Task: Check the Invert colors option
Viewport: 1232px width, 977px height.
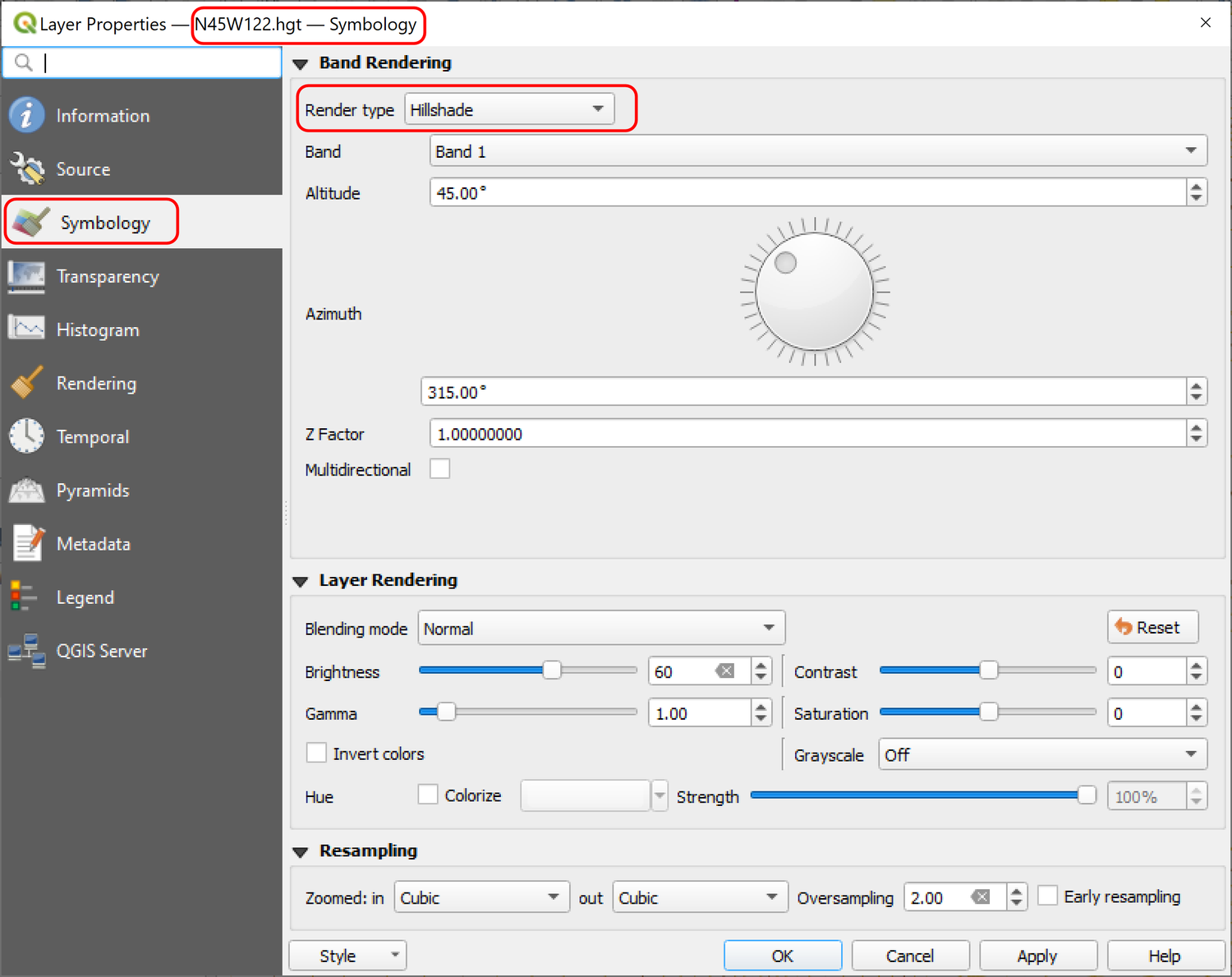Action: [x=316, y=753]
